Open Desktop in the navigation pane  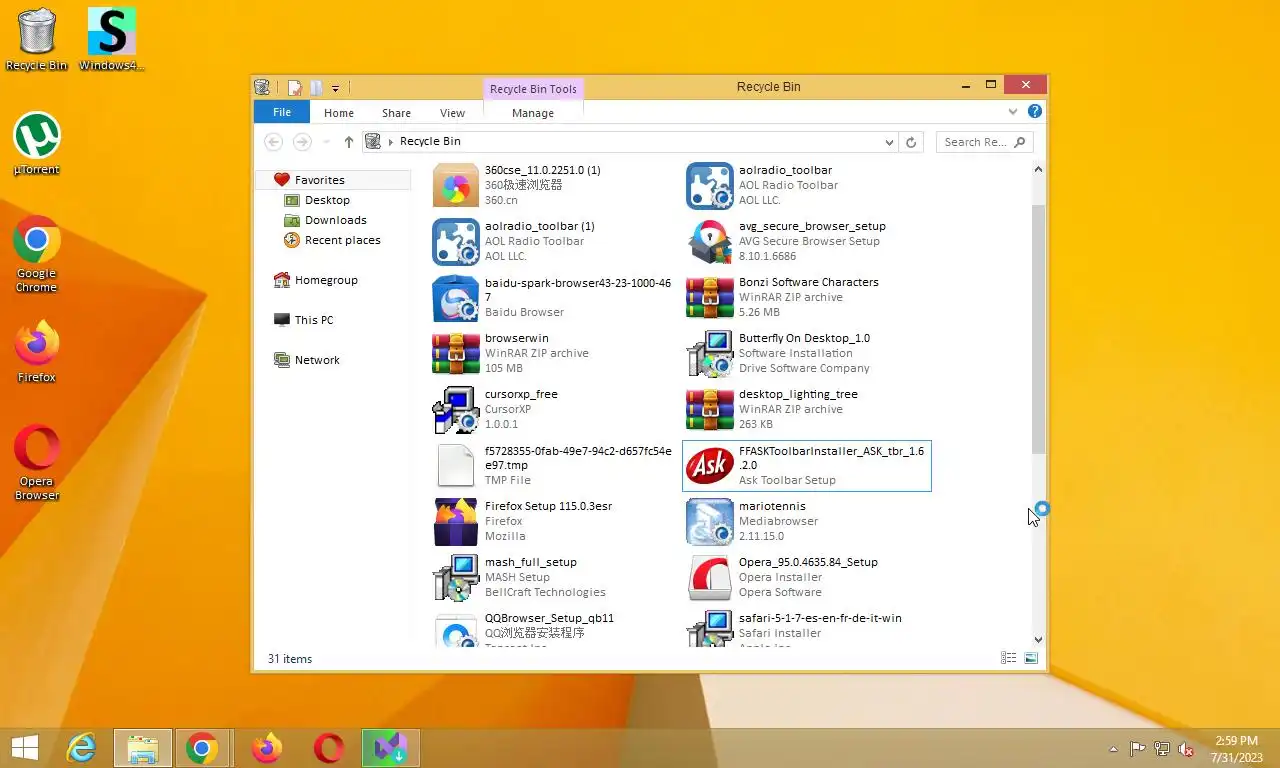pyautogui.click(x=327, y=200)
